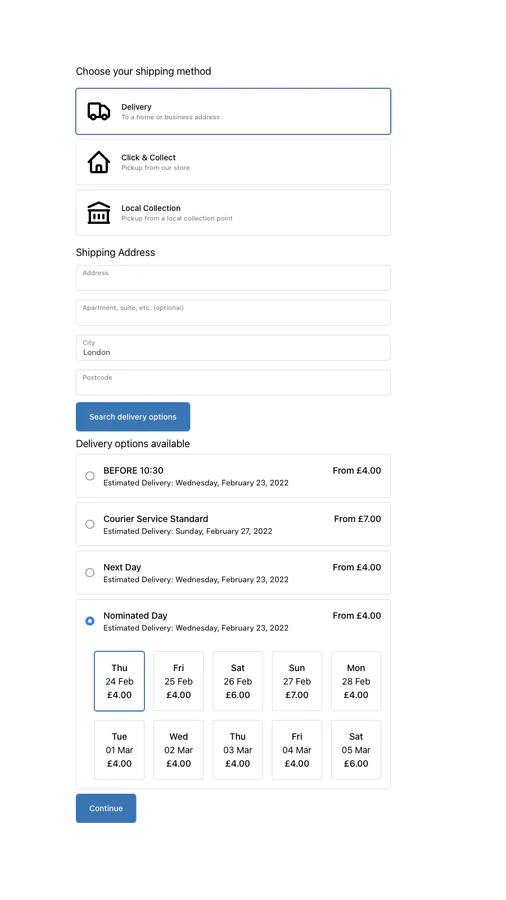Click the City field containing London

coord(233,348)
